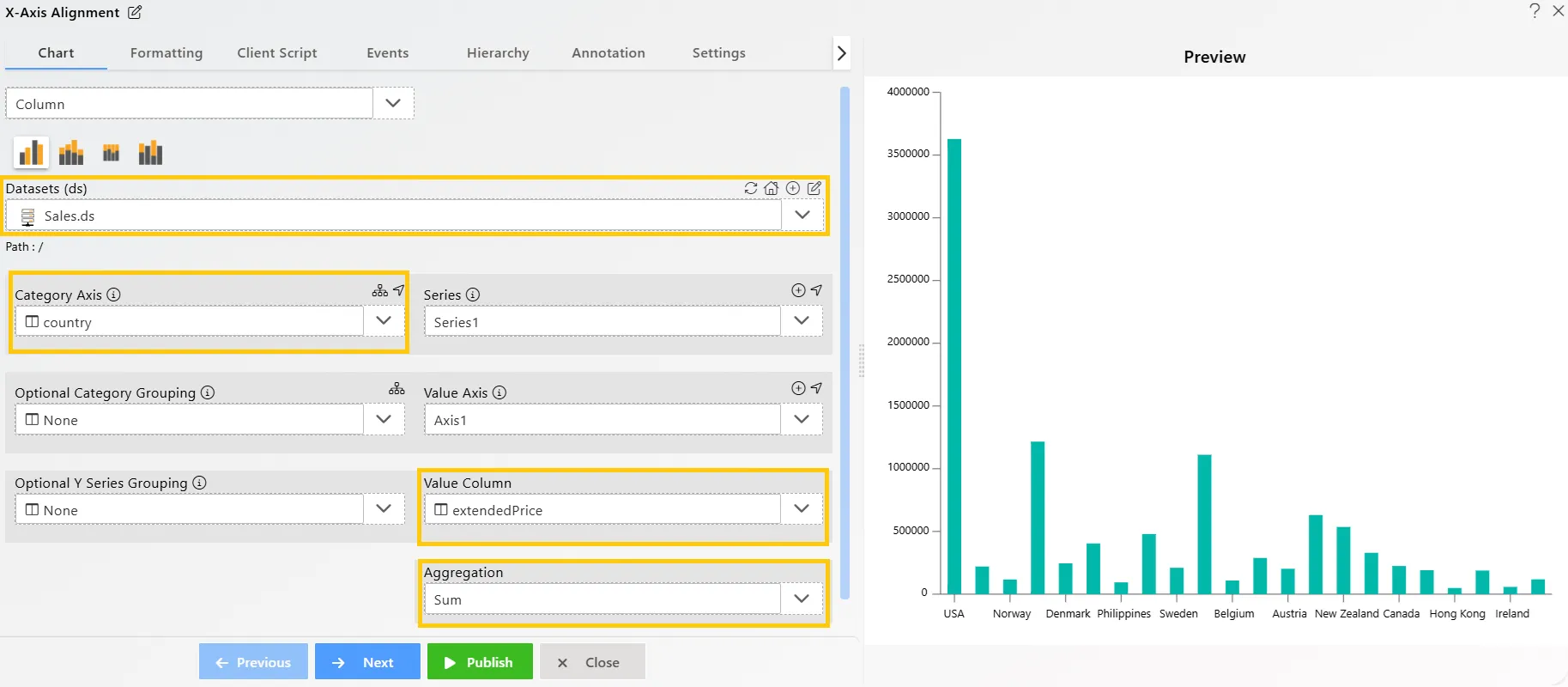
Task: Click the Category Axis info icon
Action: (113, 295)
